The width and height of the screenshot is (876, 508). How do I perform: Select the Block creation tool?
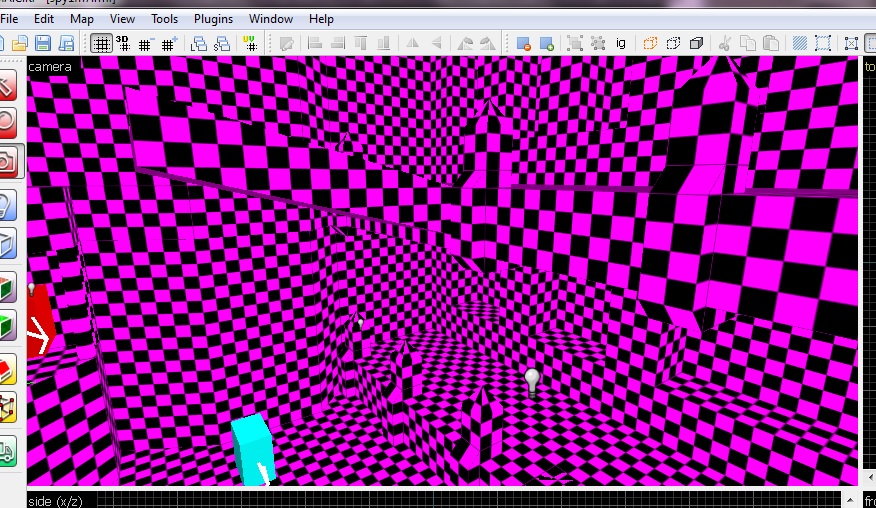pos(8,243)
